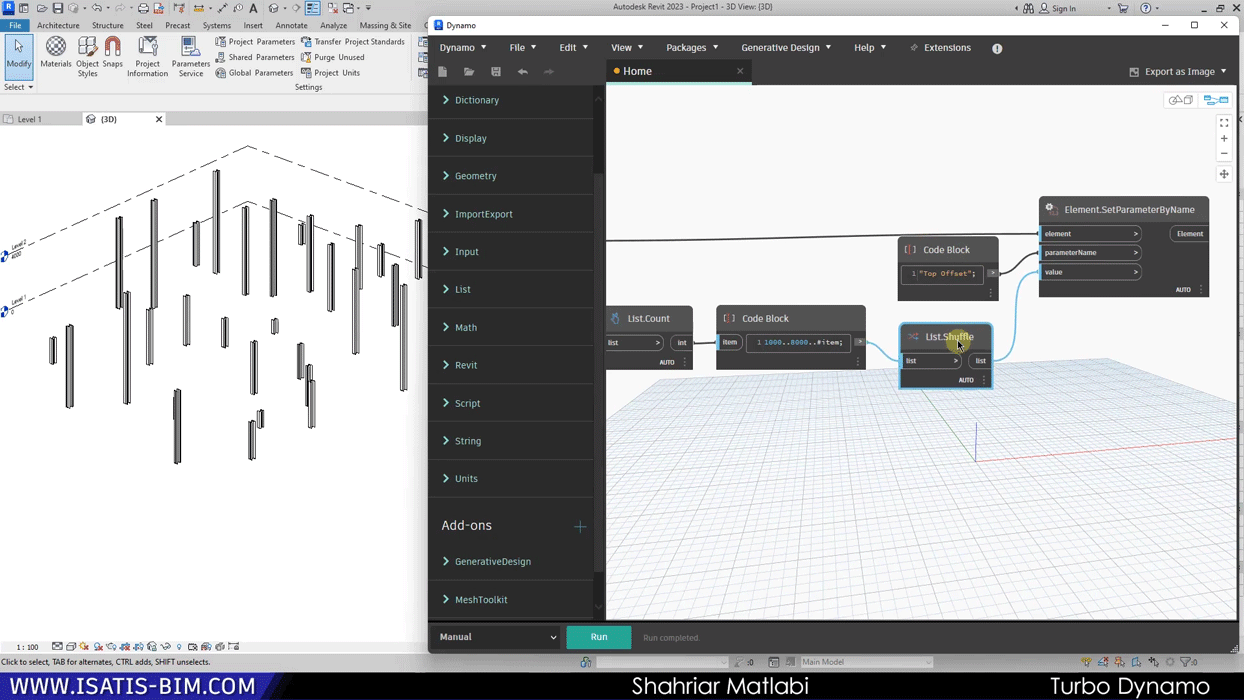Screen dimensions: 1244x700
Task: Click Shared Parameters button
Action: [x=255, y=57]
